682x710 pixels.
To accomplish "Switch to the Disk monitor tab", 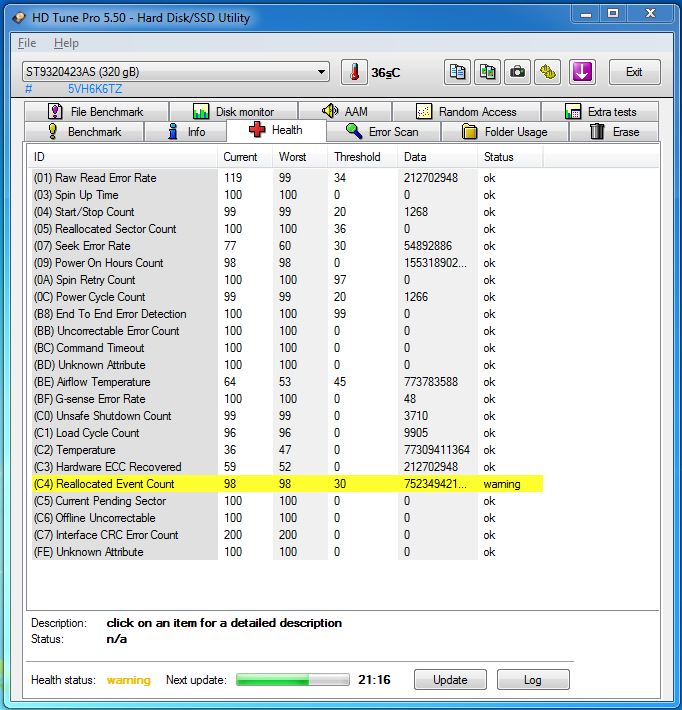I will pyautogui.click(x=234, y=111).
